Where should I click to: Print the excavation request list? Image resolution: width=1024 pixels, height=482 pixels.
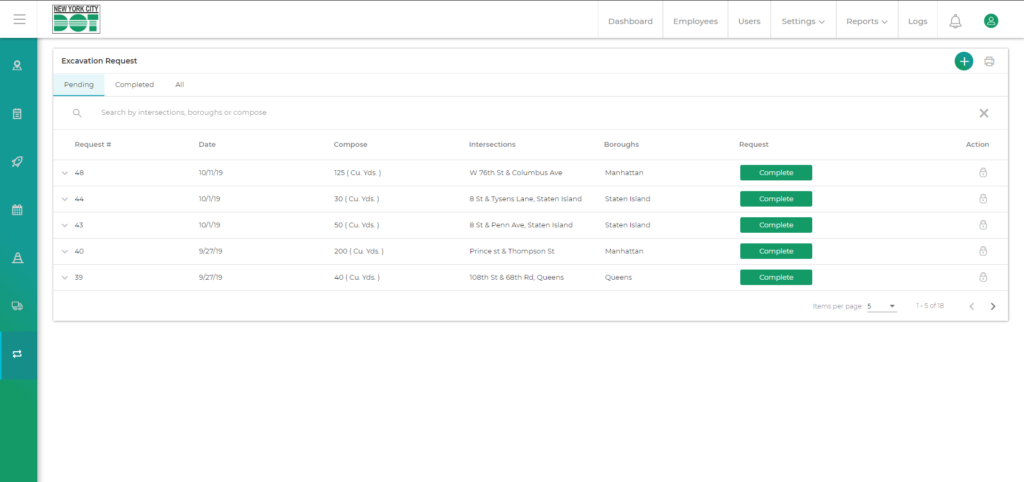pyautogui.click(x=989, y=61)
